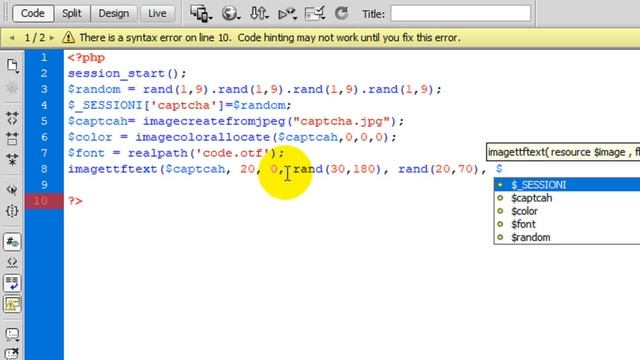The width and height of the screenshot is (640, 360).
Task: Click 'session_start();' on line 2
Action: [127, 73]
